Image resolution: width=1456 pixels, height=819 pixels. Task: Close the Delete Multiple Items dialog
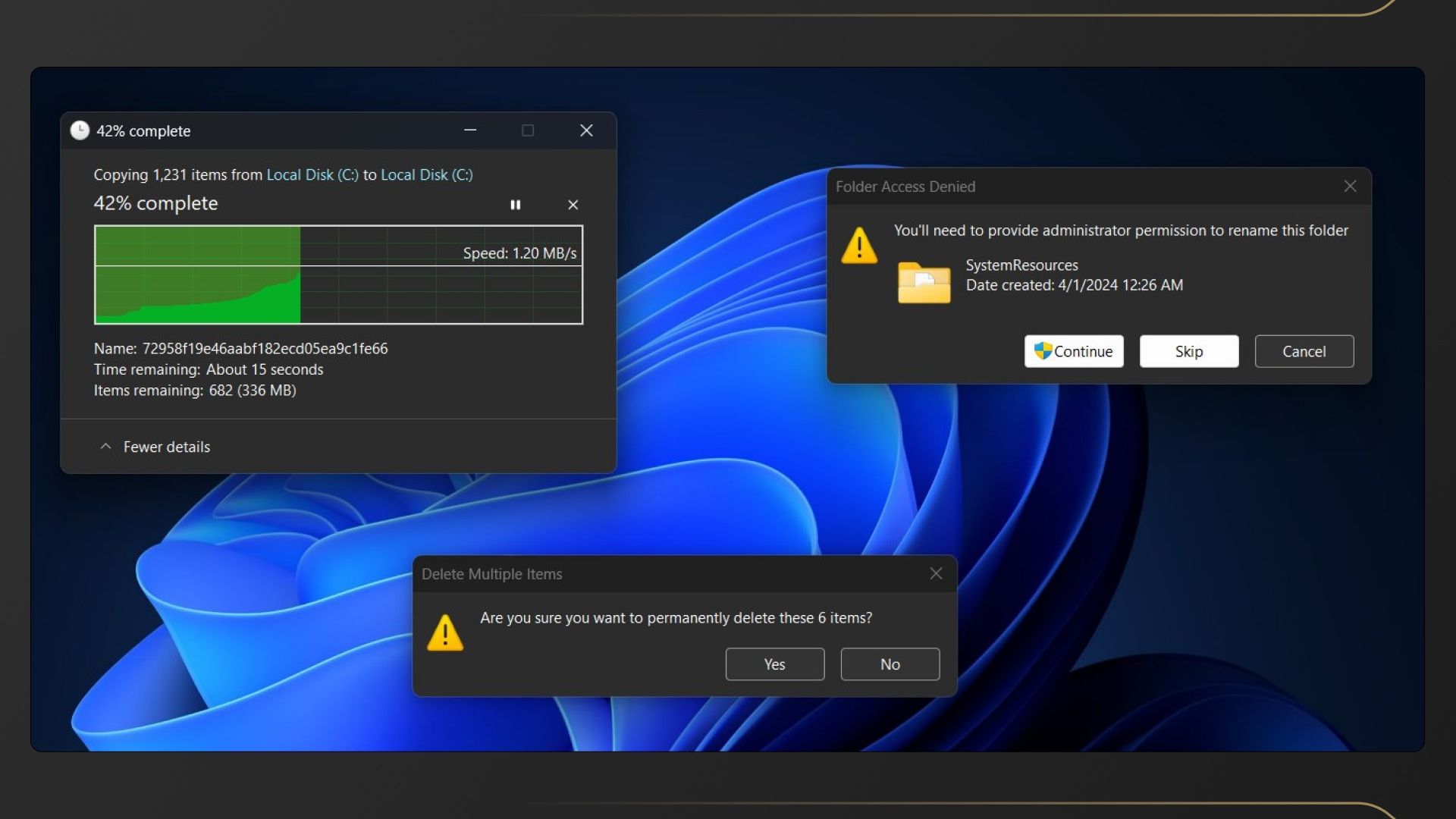(x=936, y=574)
